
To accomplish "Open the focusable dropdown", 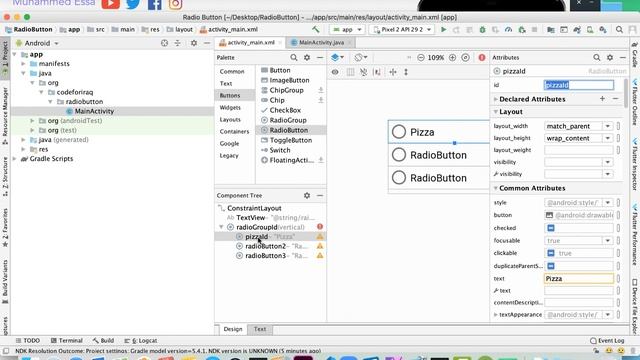I will pos(608,240).
